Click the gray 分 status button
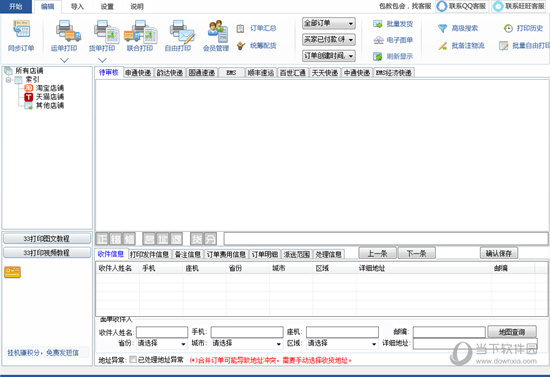 coord(210,239)
